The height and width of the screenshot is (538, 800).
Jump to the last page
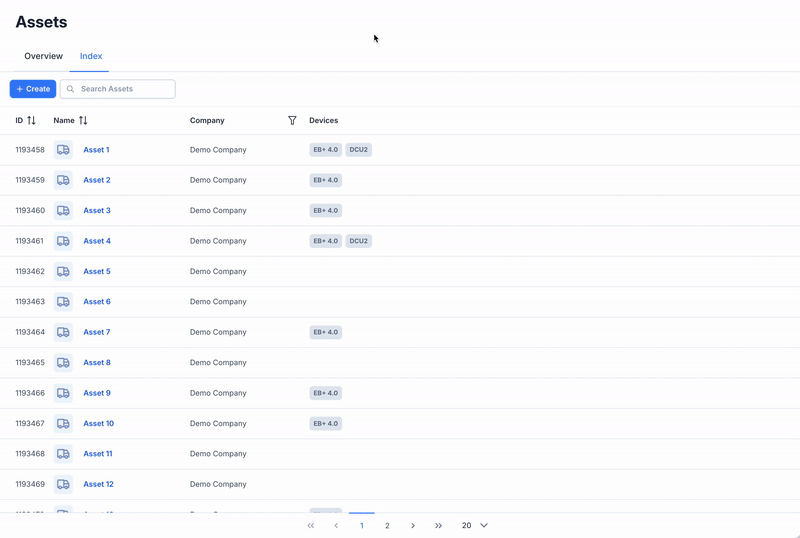(438, 525)
